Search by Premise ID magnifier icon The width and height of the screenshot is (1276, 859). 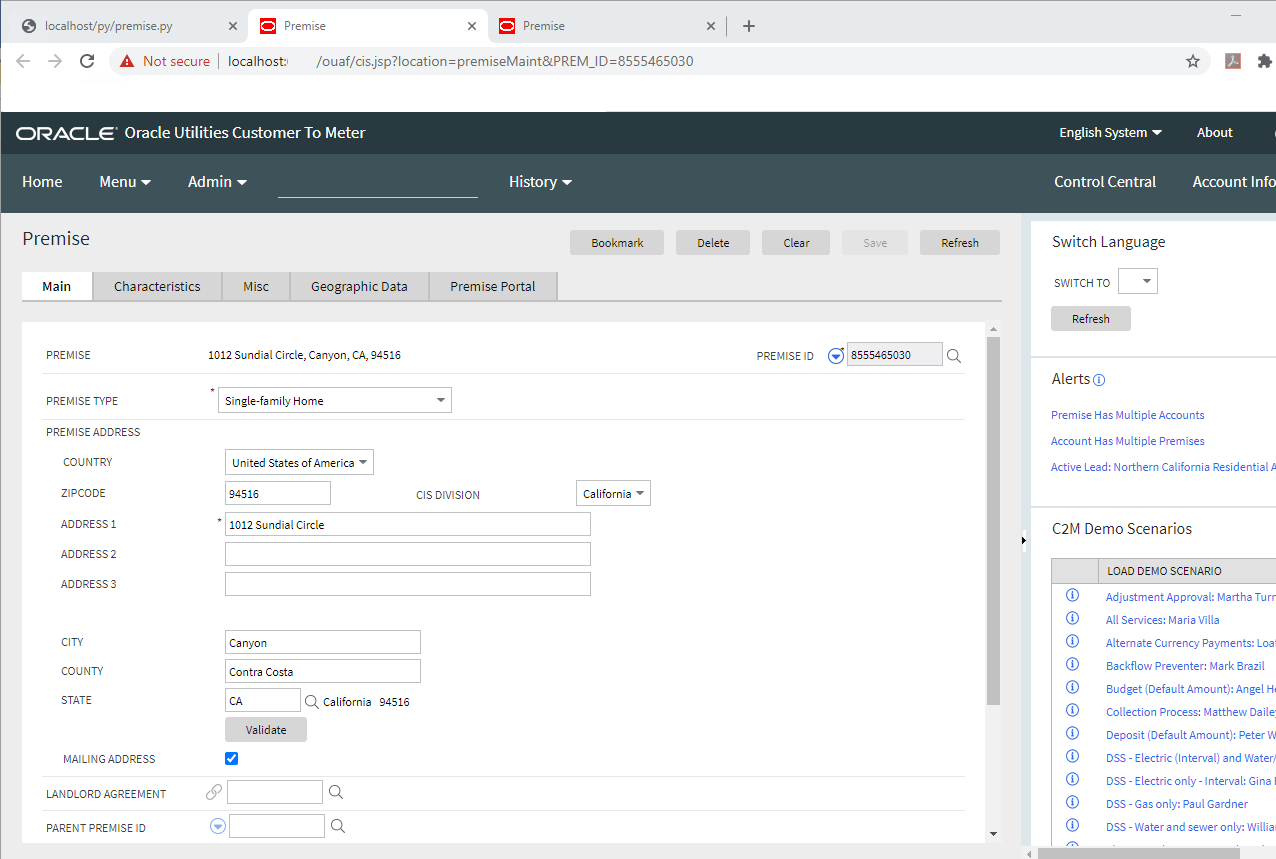[954, 355]
